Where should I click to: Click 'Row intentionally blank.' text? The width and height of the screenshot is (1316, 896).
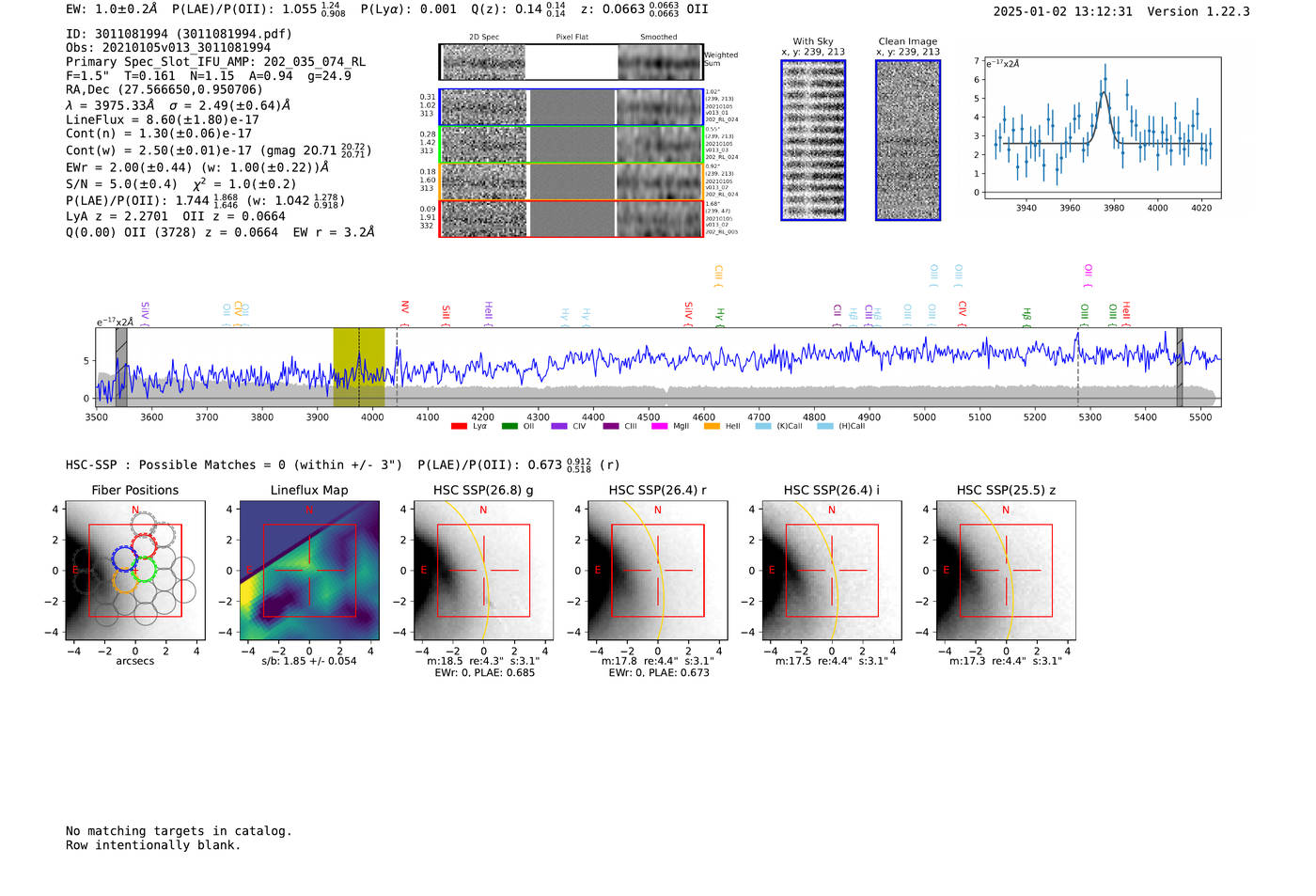coord(153,845)
